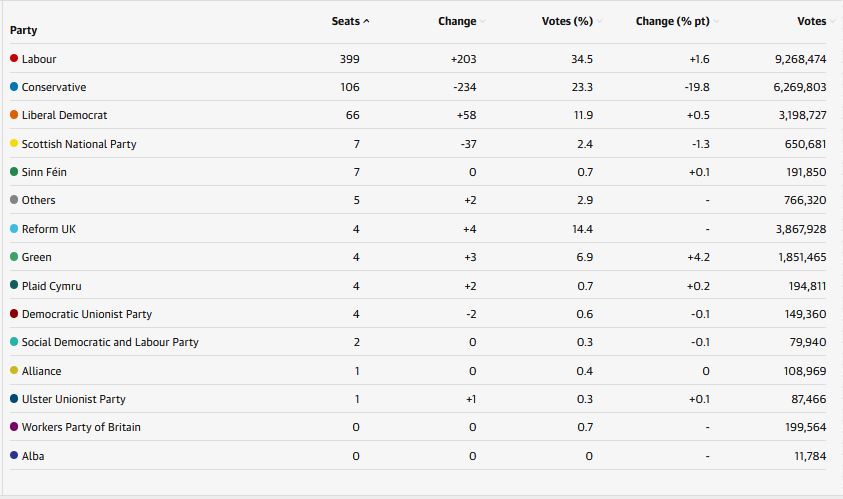Select the Plaid Cymru party name
The height and width of the screenshot is (499, 843).
pyautogui.click(x=52, y=286)
